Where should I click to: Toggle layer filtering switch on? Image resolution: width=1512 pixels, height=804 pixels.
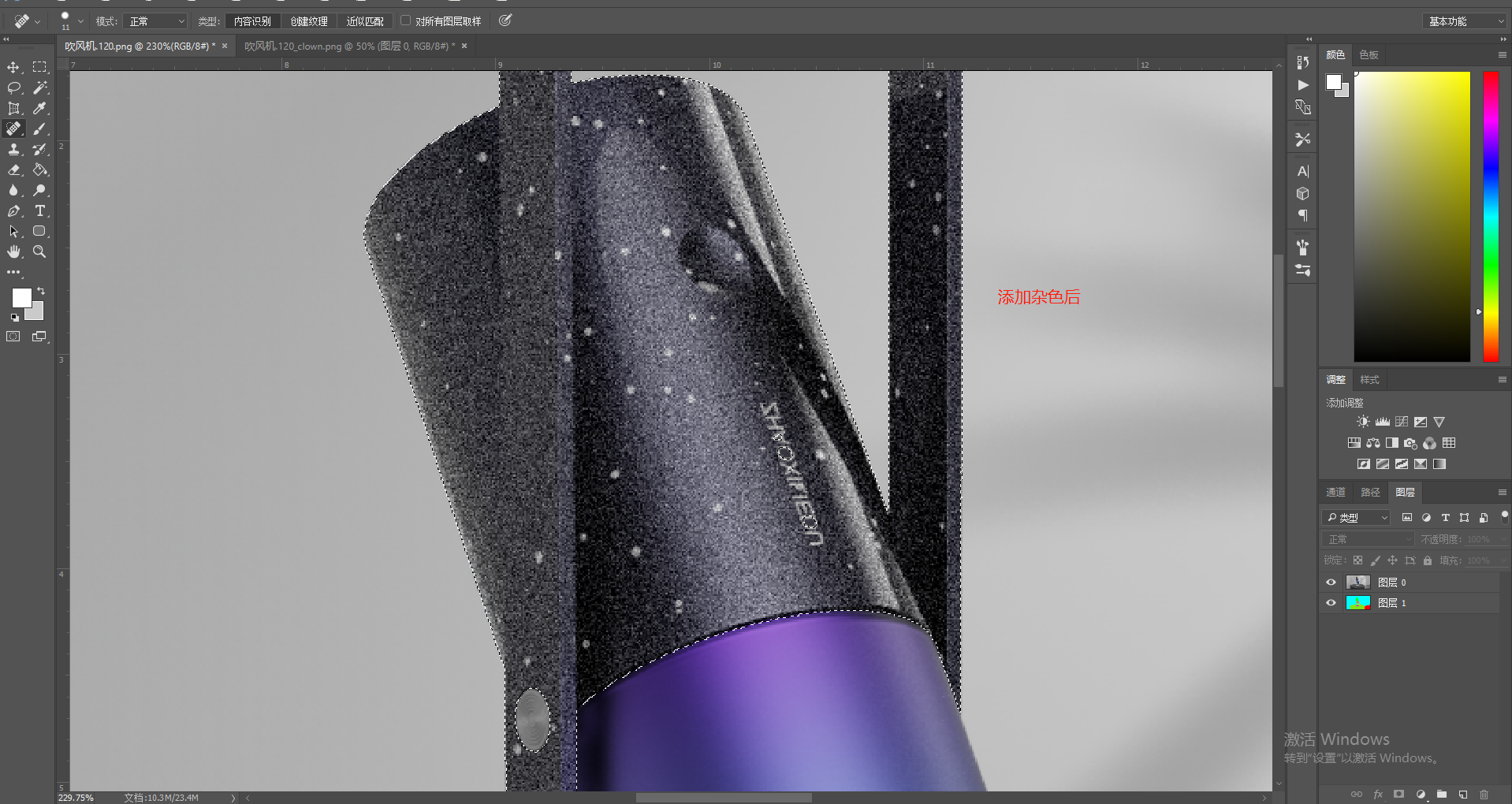[x=1505, y=517]
